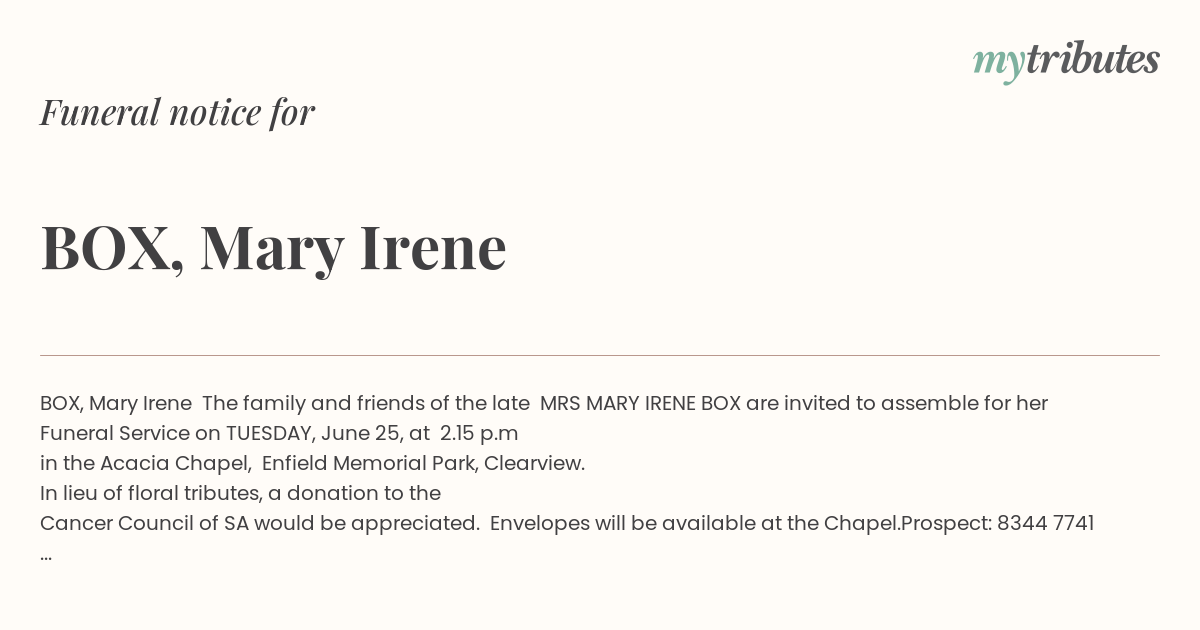Screen dimensions: 1200x630
Task: Click the mytributes logo
Action: coord(1066,62)
